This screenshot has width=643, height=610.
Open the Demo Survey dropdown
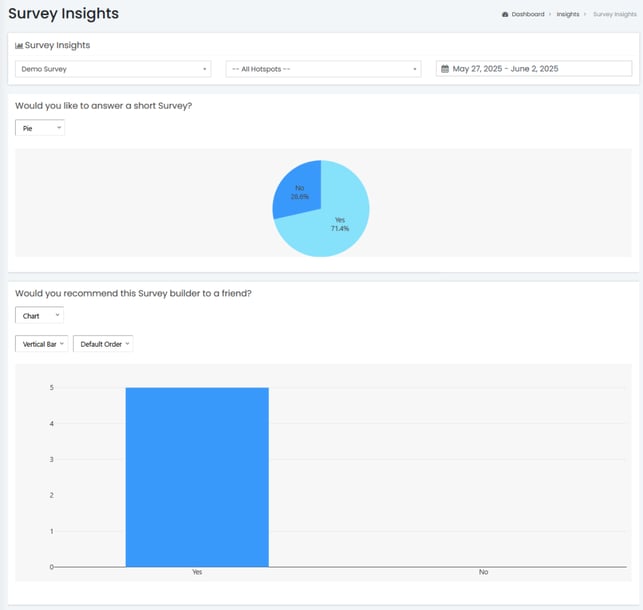[x=113, y=69]
